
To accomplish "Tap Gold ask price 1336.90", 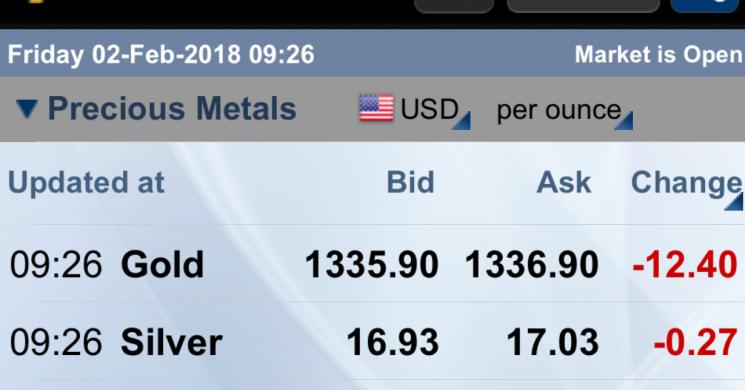I will click(x=532, y=265).
